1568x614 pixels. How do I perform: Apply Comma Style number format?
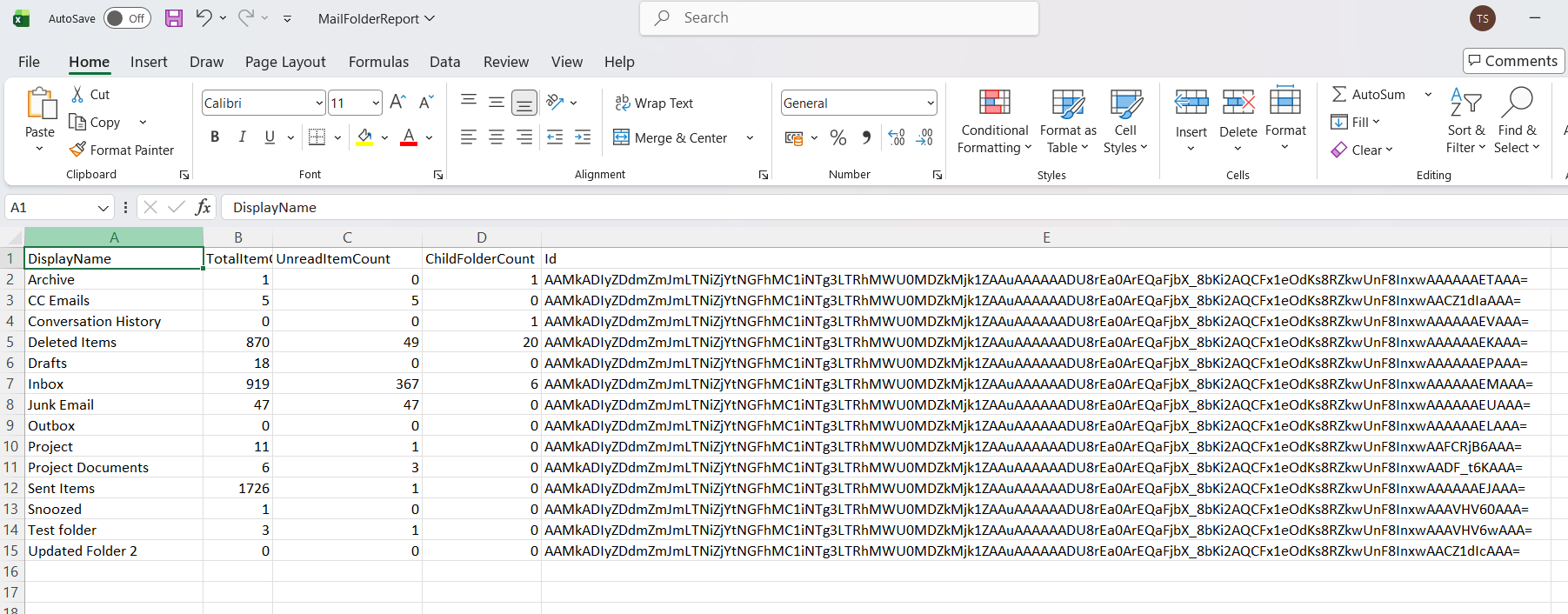pyautogui.click(x=866, y=137)
